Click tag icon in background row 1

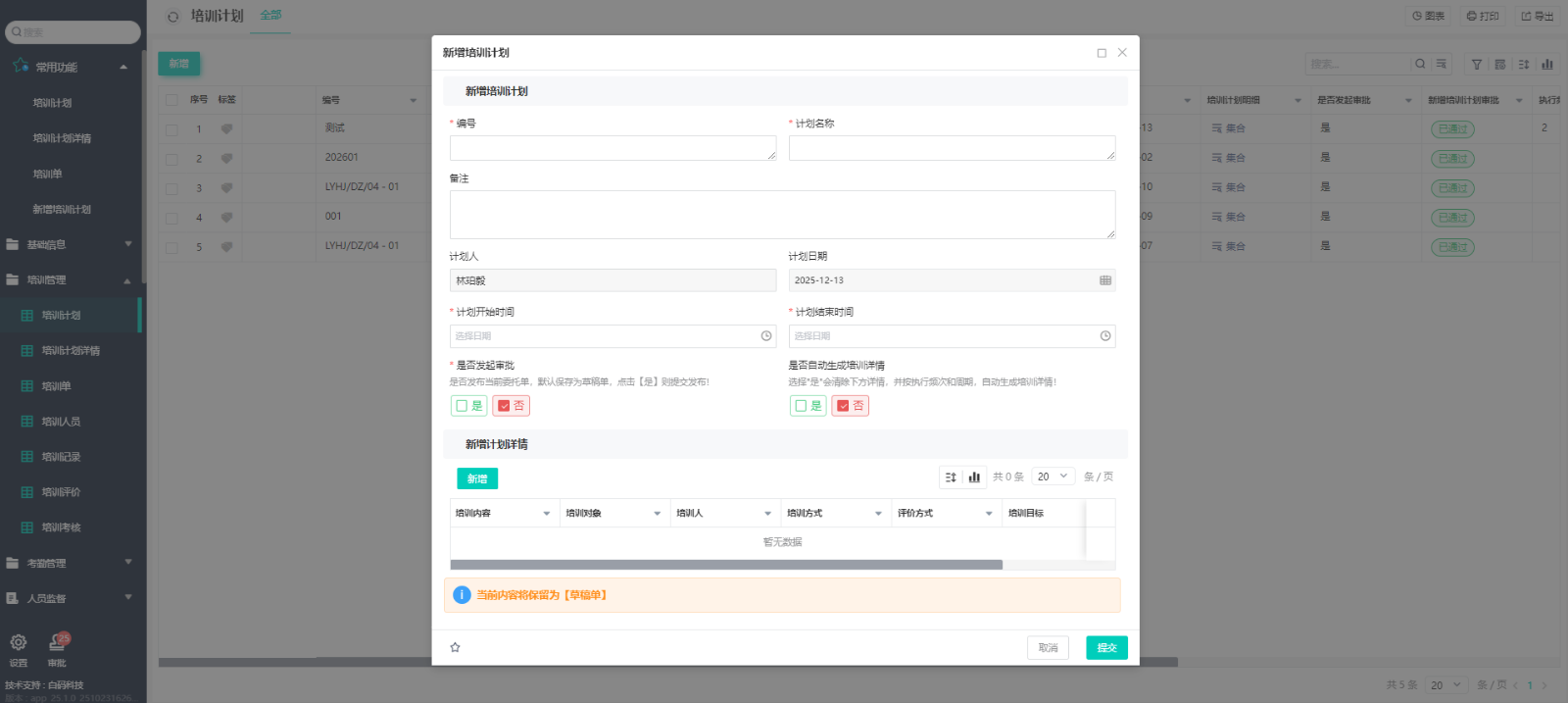(226, 128)
